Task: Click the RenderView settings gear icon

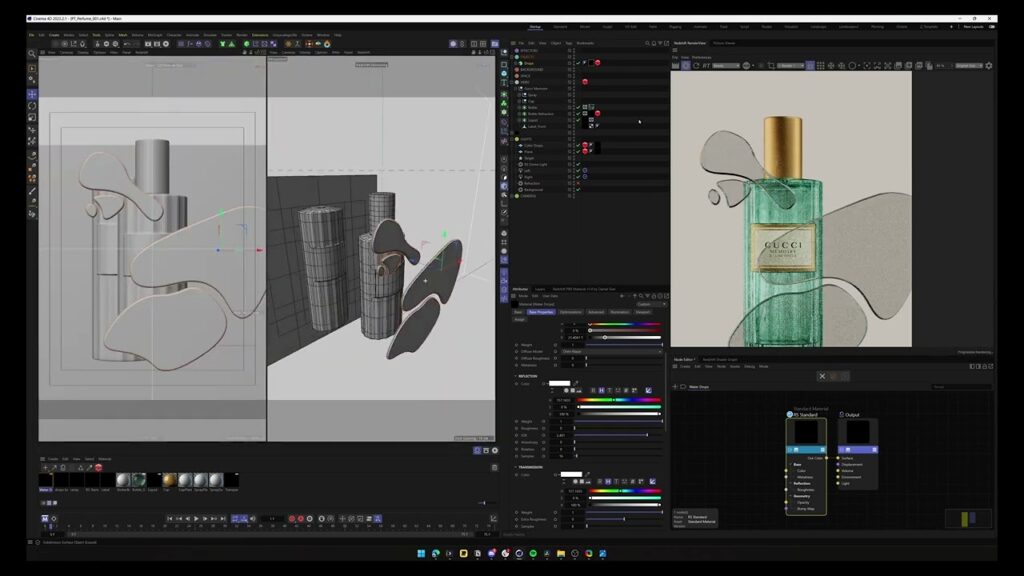Action: click(989, 65)
